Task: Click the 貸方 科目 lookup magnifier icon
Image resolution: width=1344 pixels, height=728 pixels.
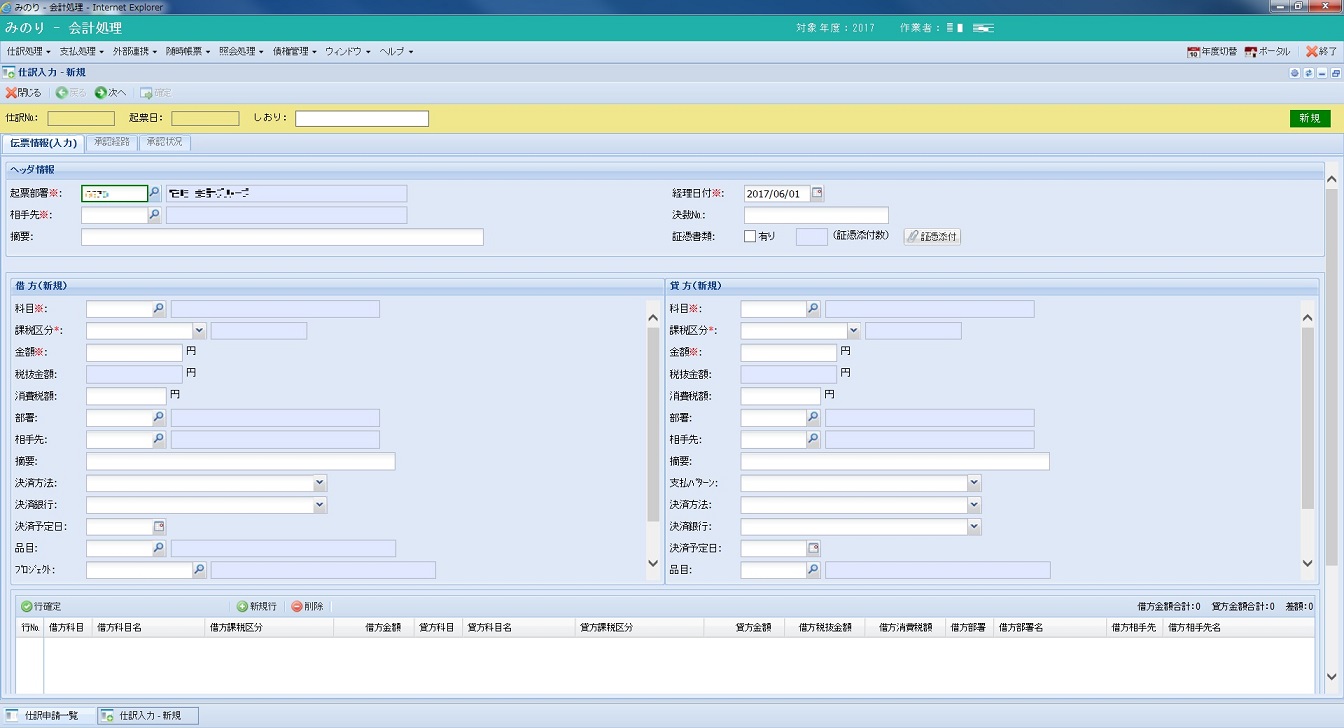Action: [813, 309]
